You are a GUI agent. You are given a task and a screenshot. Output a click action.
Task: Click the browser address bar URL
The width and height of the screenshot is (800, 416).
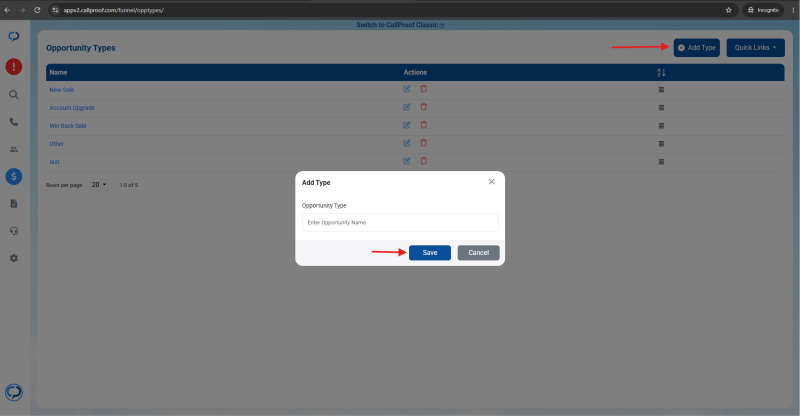click(113, 10)
